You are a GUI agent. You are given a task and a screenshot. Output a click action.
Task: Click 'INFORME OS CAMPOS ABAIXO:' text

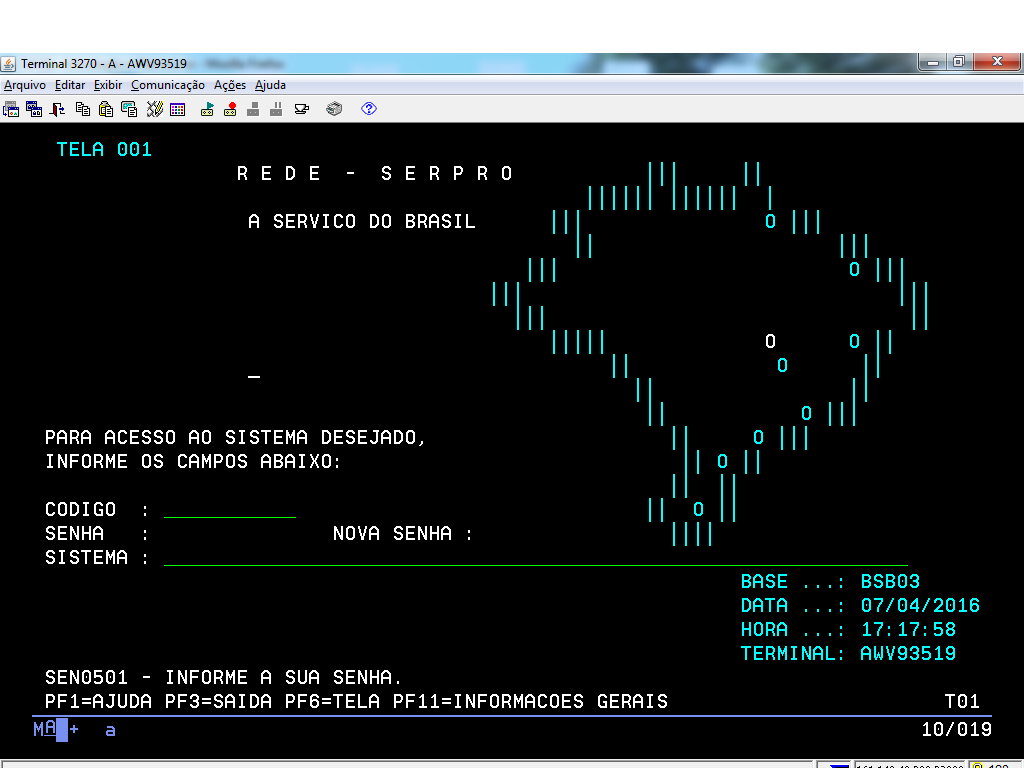click(x=193, y=462)
